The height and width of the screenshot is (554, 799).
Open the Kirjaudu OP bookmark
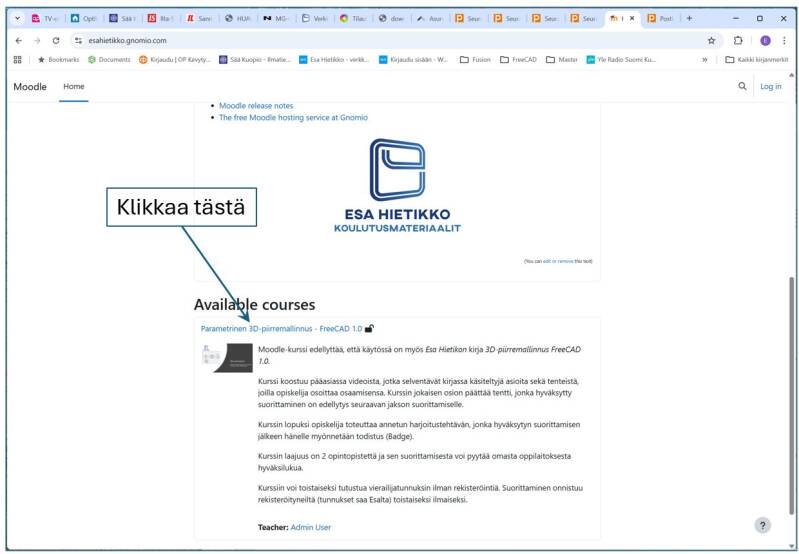coord(175,60)
